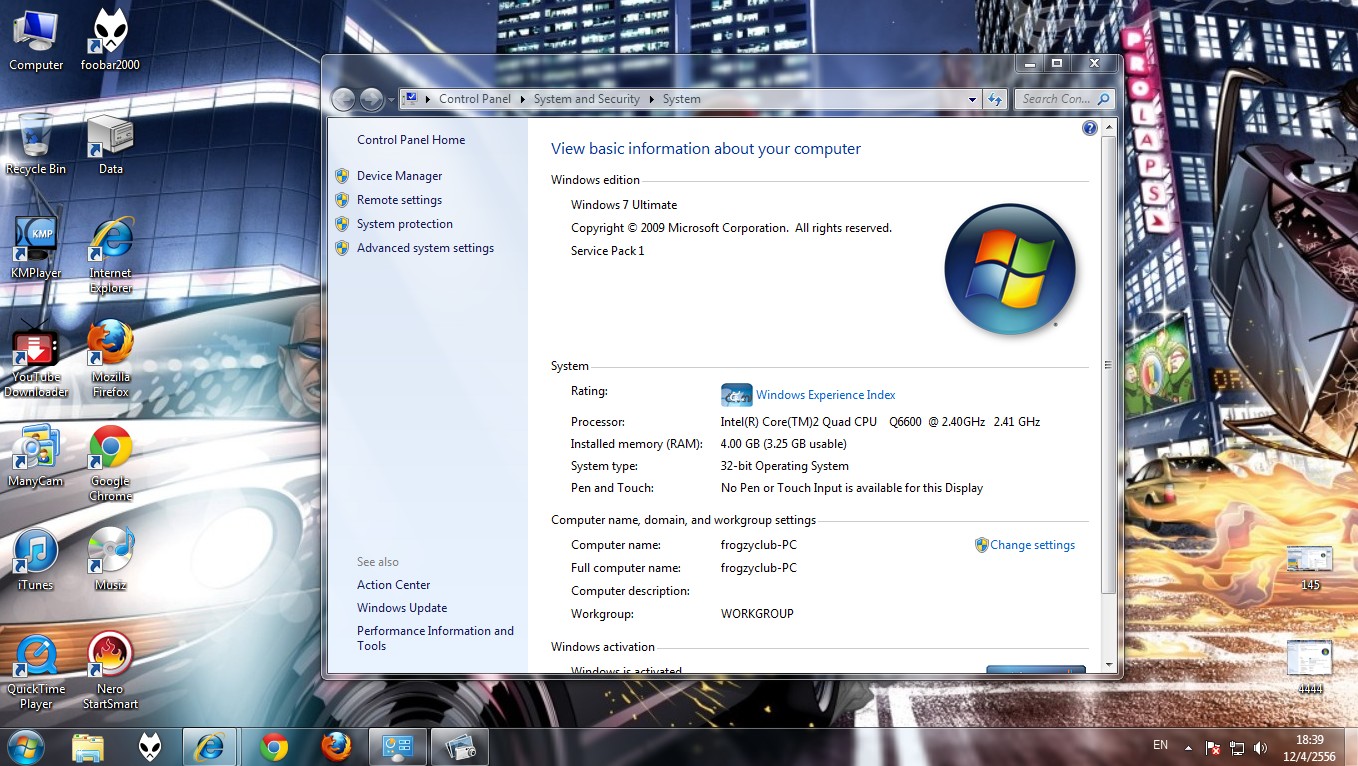Select the Data drive shortcut
The height and width of the screenshot is (766, 1358).
tap(110, 144)
